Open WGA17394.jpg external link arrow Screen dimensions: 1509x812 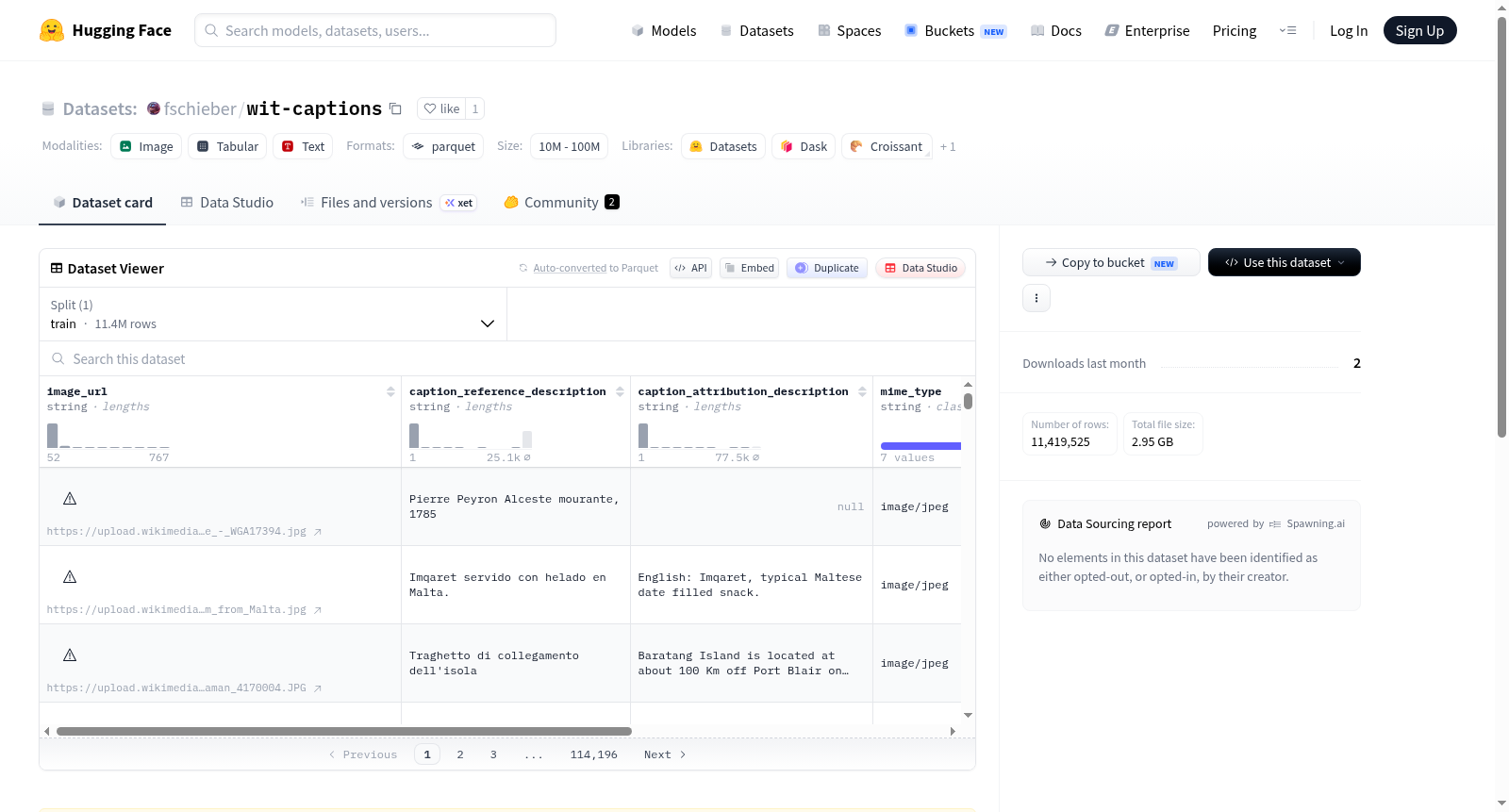318,532
